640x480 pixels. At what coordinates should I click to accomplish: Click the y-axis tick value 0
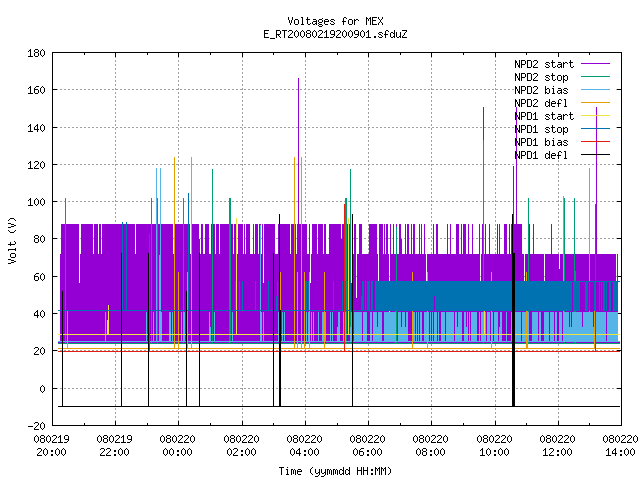tap(42, 389)
